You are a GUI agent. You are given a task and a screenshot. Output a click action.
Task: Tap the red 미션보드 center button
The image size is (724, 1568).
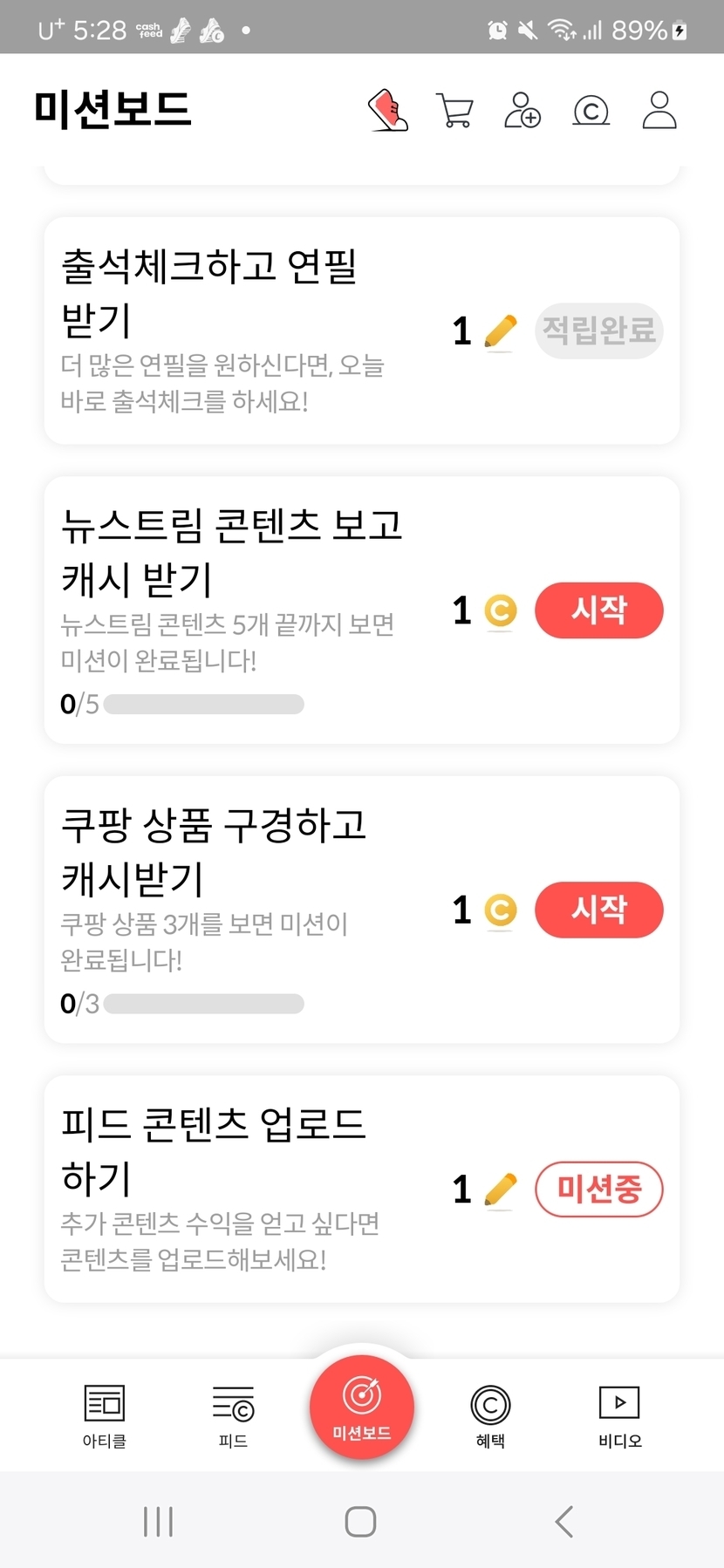tap(362, 1406)
